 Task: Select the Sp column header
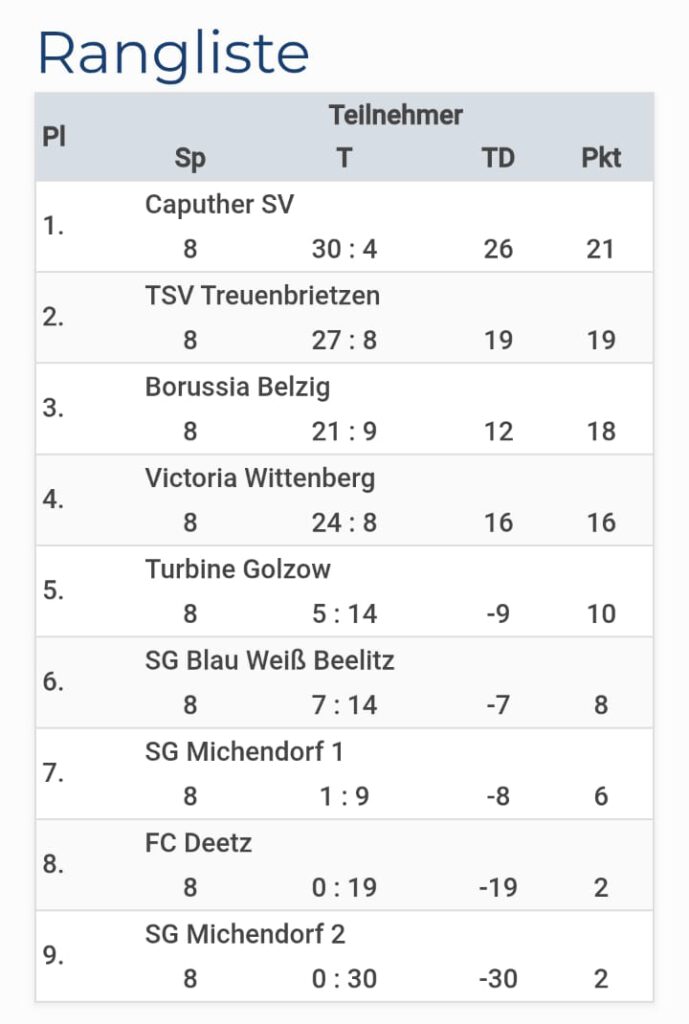pyautogui.click(x=190, y=158)
